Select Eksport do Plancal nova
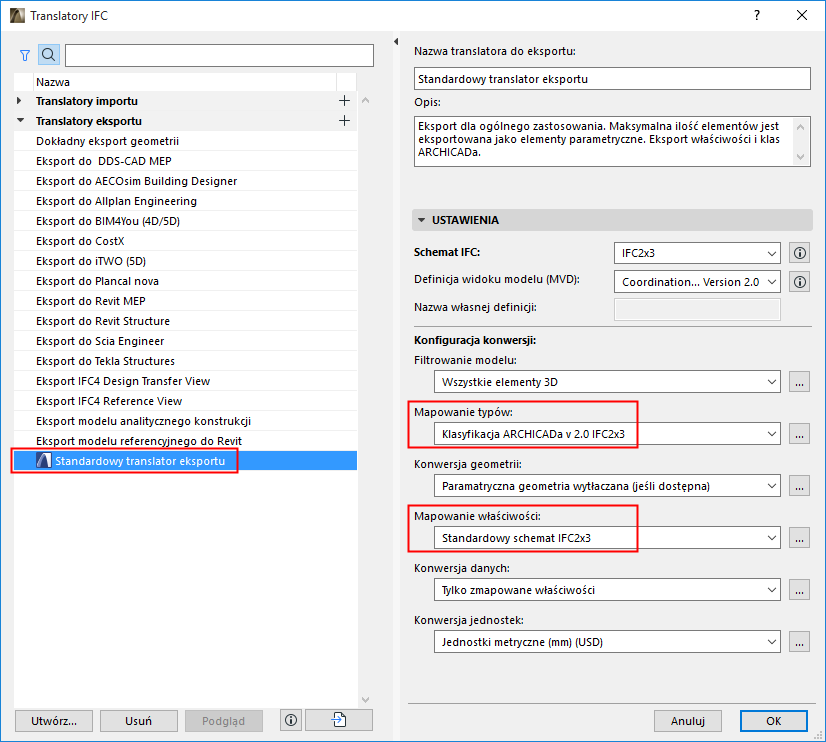Screen dimensions: 826x742 (x=185, y=281)
